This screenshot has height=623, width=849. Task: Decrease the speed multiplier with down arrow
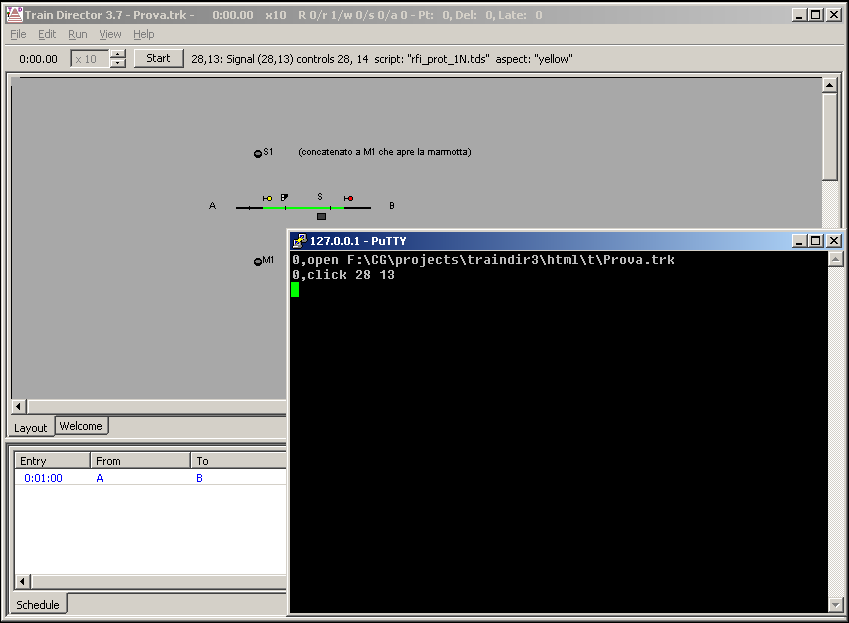pyautogui.click(x=118, y=63)
